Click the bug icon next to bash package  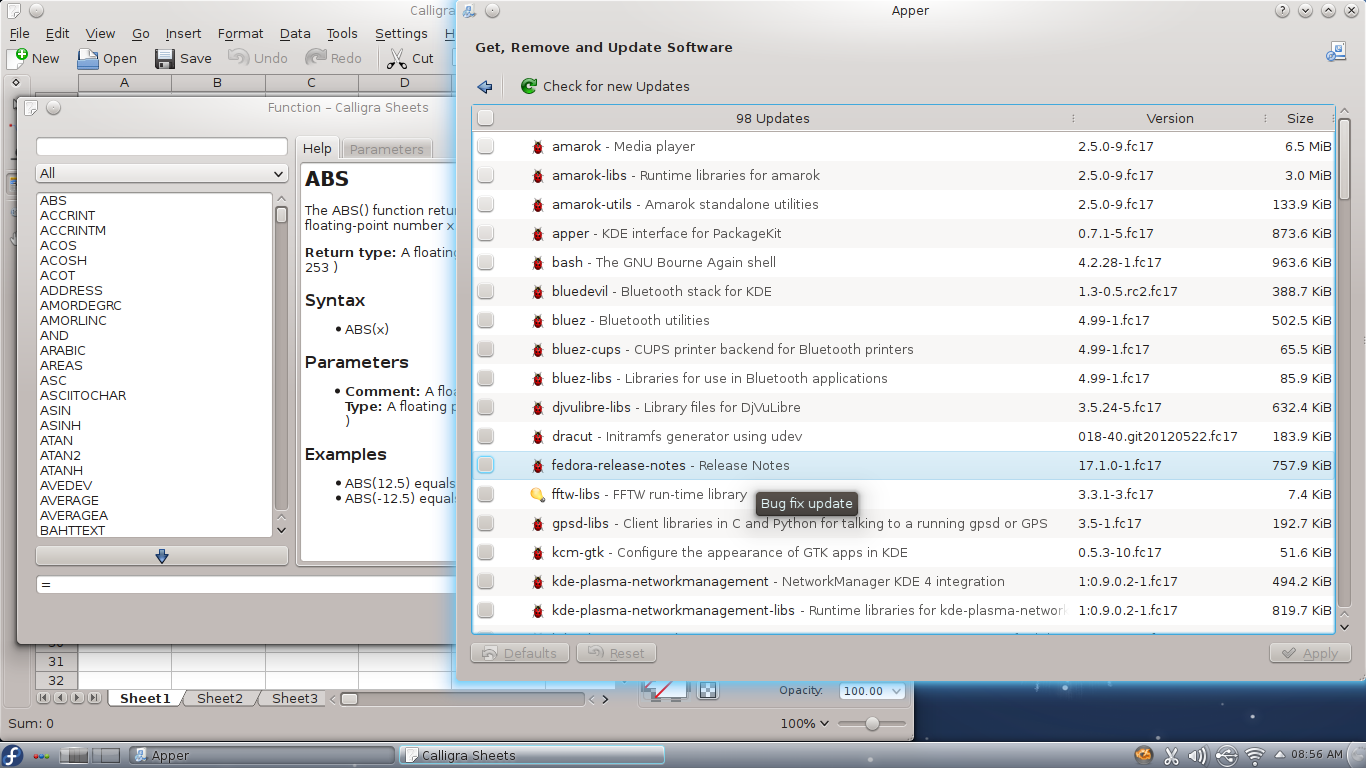(538, 263)
